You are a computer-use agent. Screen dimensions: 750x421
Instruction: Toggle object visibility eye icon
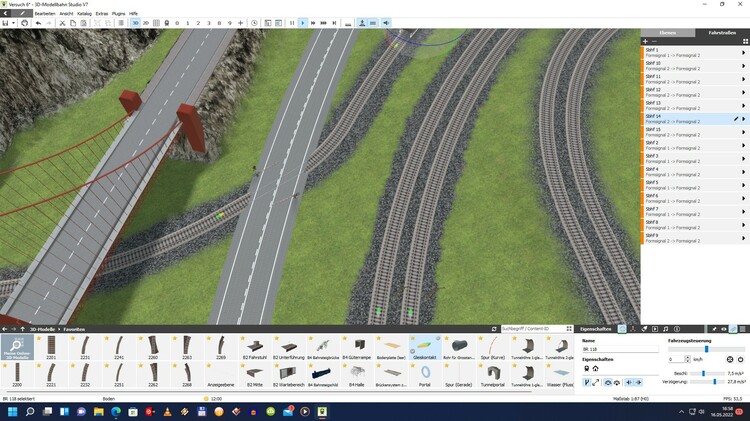pyautogui.click(x=724, y=329)
